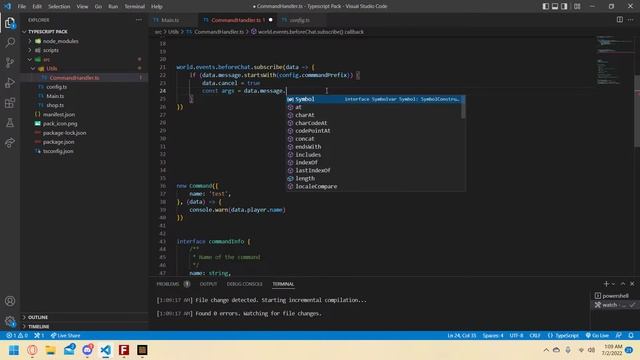Click Live Share in status bar
Screen dimensions: 640x360
click(x=65, y=336)
